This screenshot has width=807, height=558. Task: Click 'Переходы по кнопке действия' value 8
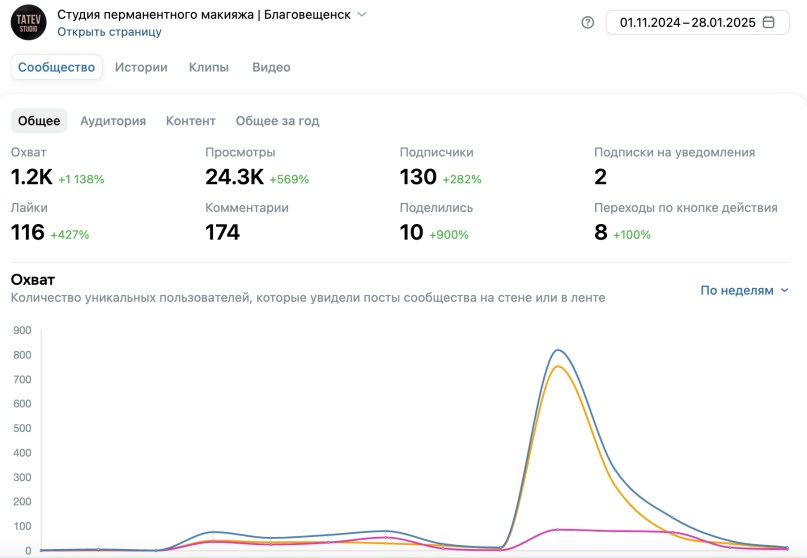pyautogui.click(x=601, y=233)
